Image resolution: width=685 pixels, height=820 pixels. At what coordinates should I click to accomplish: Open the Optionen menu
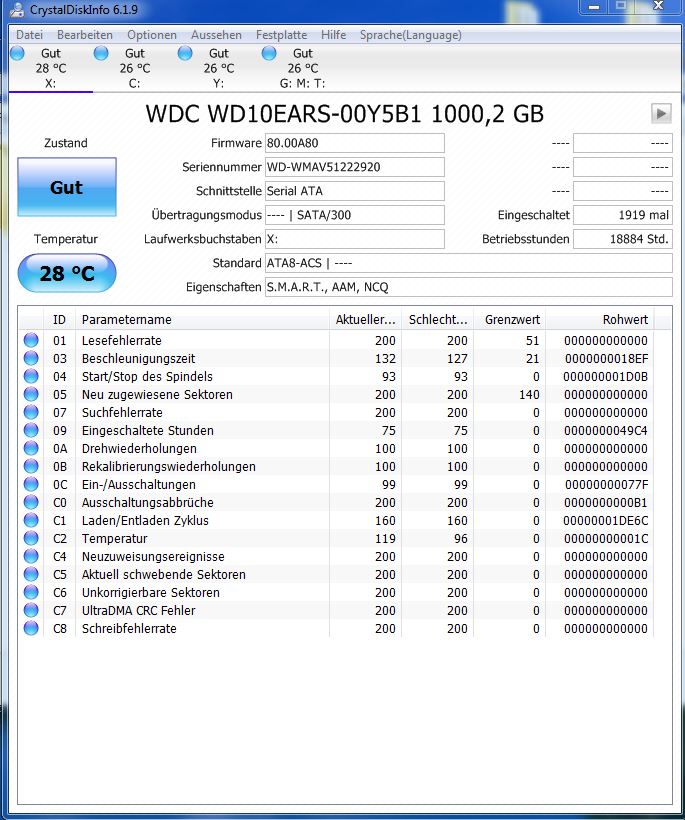coord(152,35)
